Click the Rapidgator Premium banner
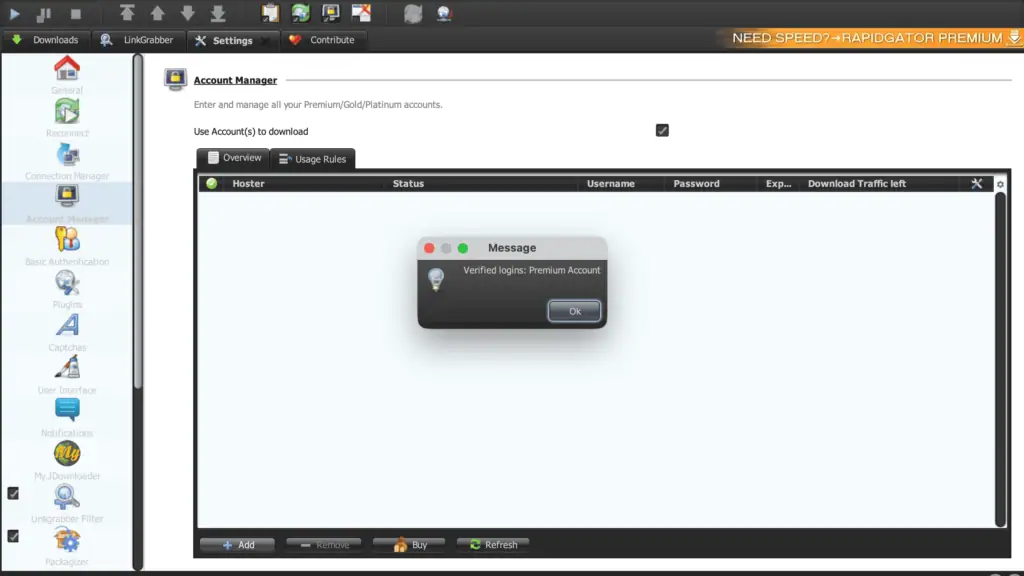Screen dimensions: 1024x576 click(x=871, y=38)
